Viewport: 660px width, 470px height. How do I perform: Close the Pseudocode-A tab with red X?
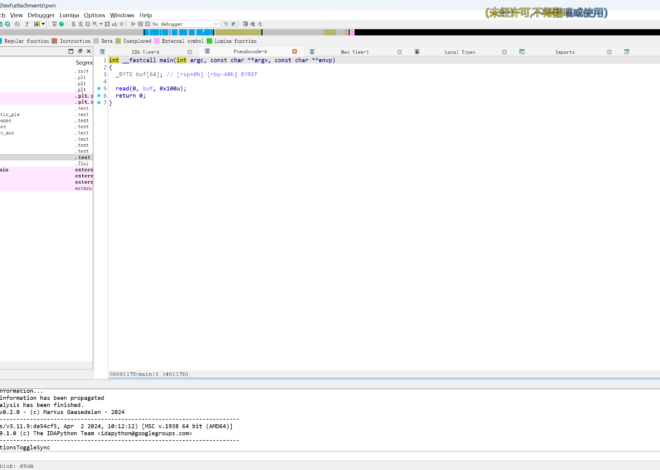point(295,51)
